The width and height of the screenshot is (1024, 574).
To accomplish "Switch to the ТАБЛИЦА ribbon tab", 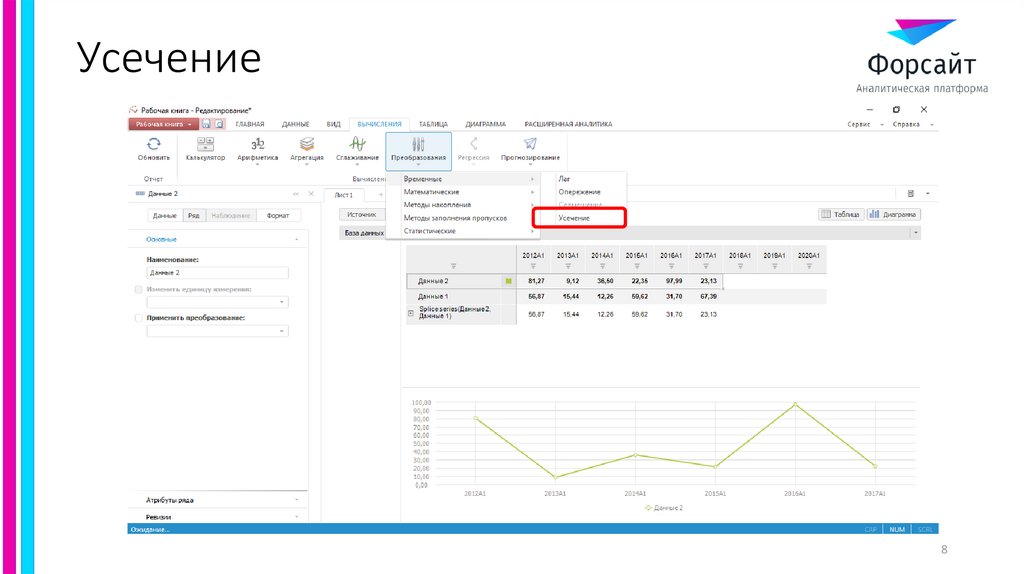I will pyautogui.click(x=433, y=124).
